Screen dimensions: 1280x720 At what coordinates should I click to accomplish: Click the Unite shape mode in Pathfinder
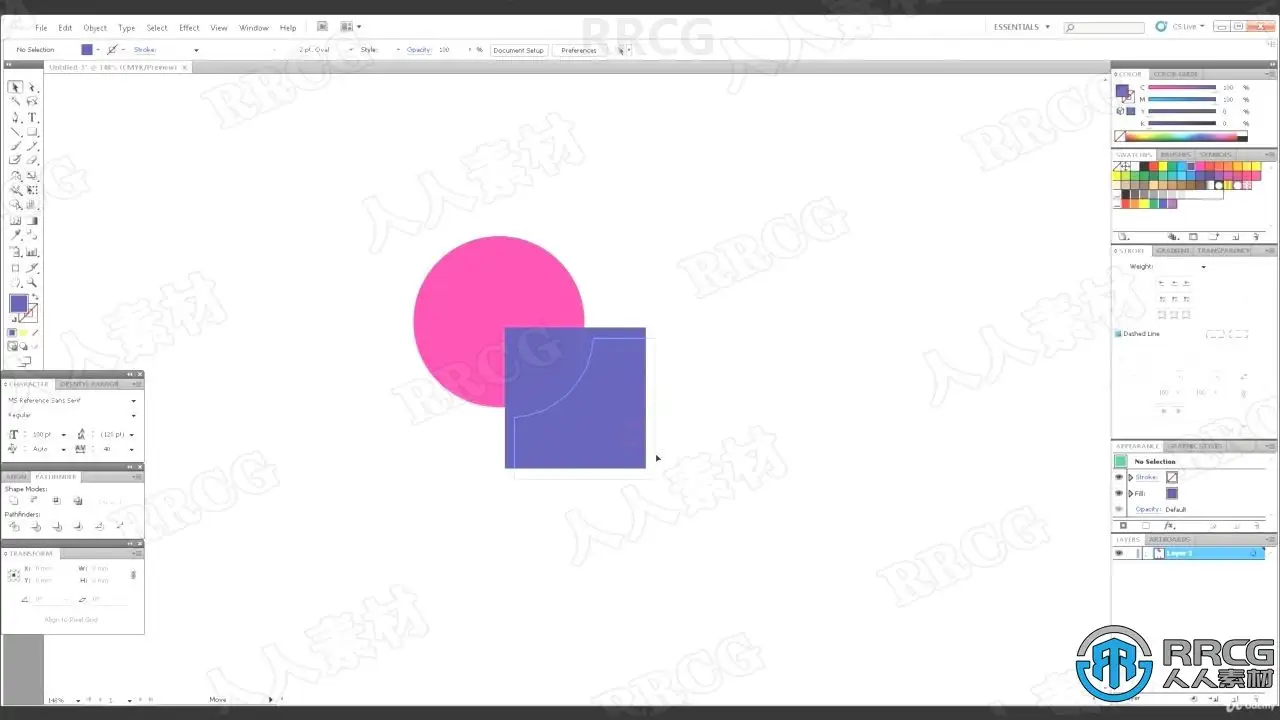13,501
